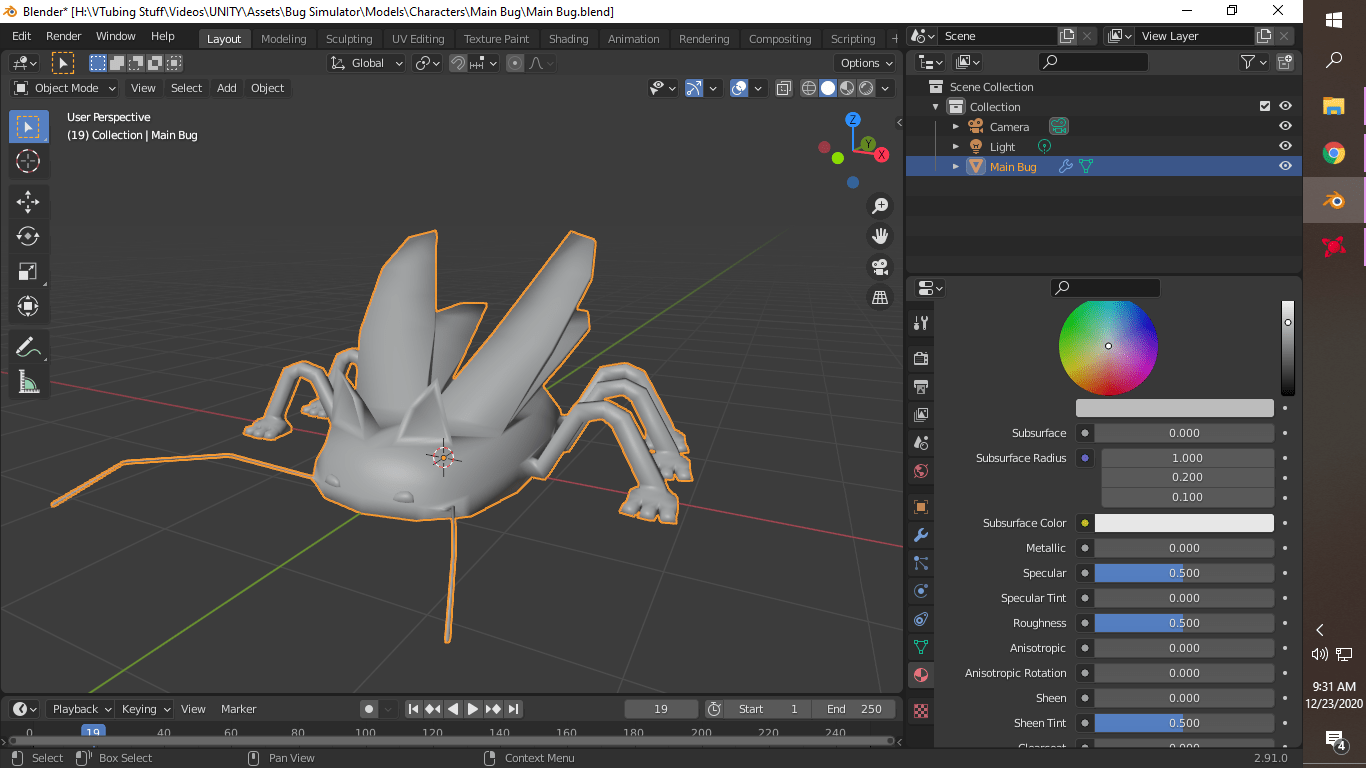Select the Scale tool
The height and width of the screenshot is (768, 1366).
click(28, 271)
